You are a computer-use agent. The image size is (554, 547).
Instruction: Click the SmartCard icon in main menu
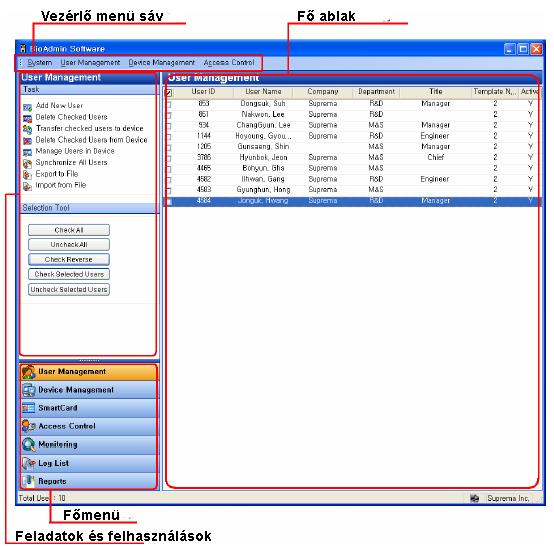[29, 408]
